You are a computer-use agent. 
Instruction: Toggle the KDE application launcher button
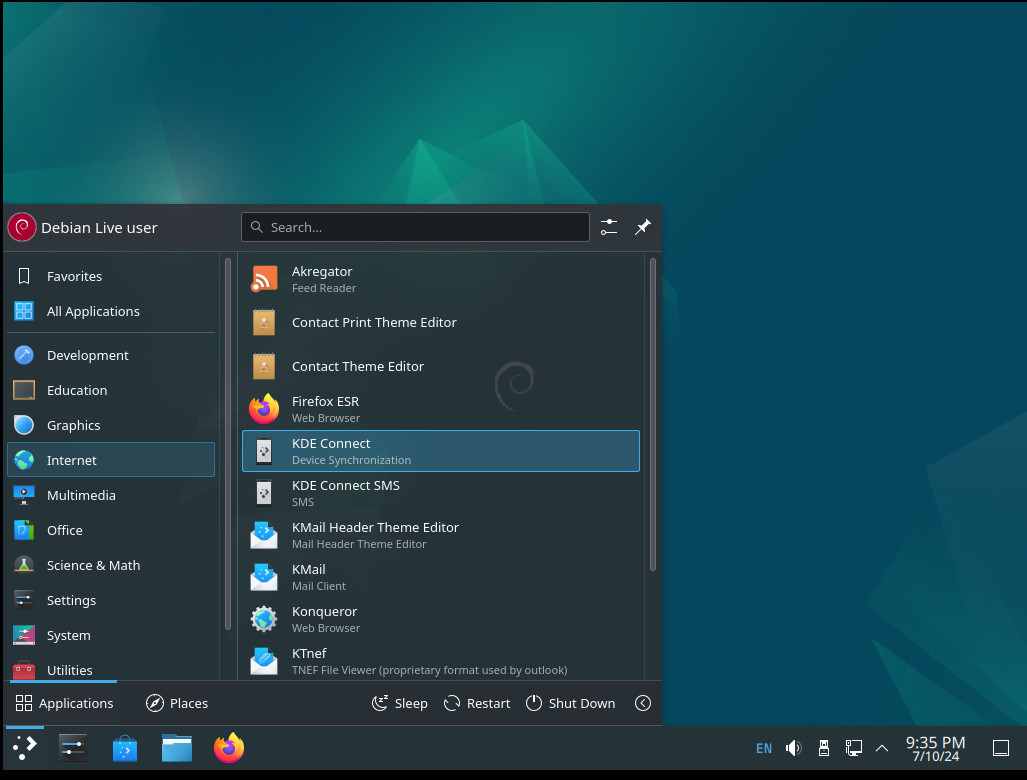pos(24,748)
